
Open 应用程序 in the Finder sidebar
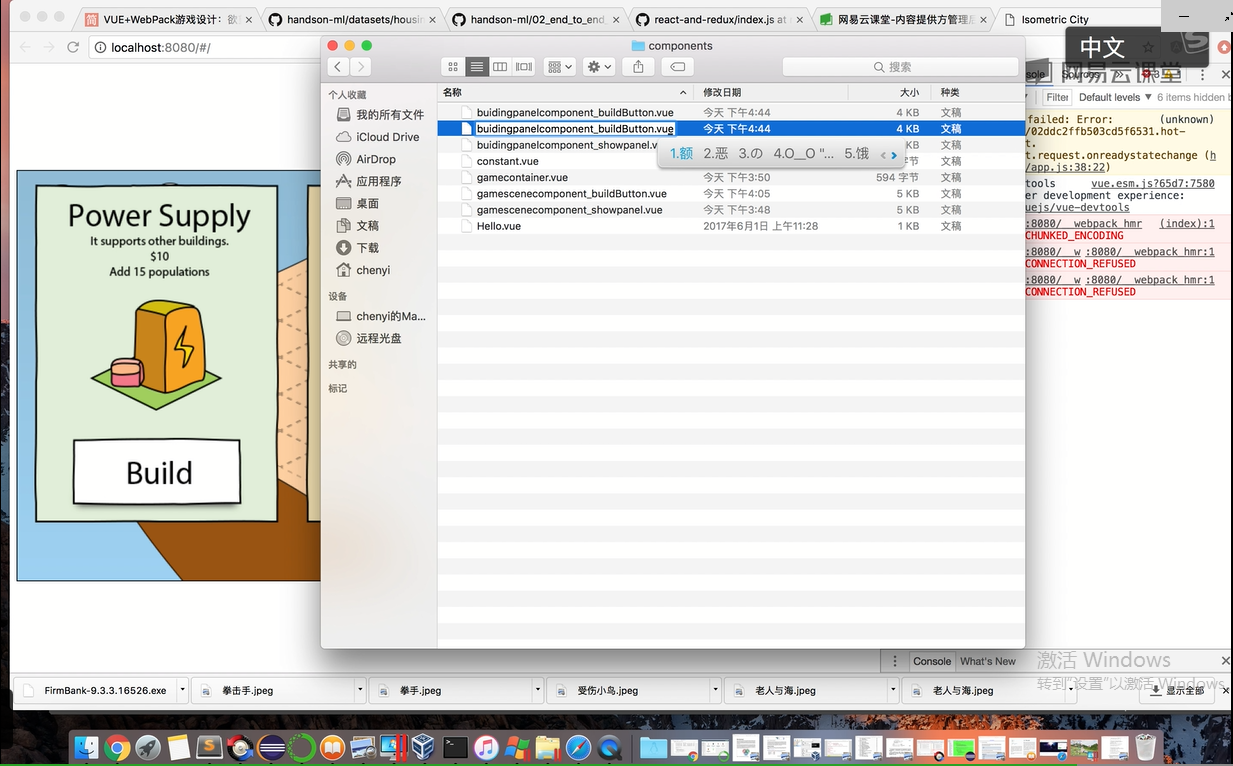[369, 181]
